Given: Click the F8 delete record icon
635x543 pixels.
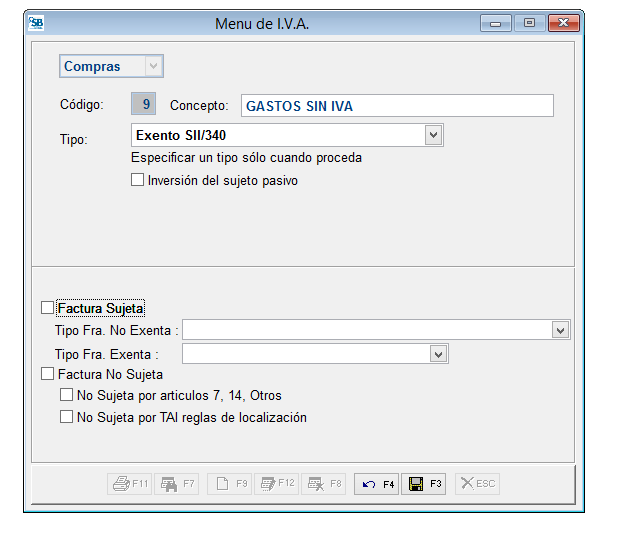Looking at the screenshot, I should [x=324, y=484].
